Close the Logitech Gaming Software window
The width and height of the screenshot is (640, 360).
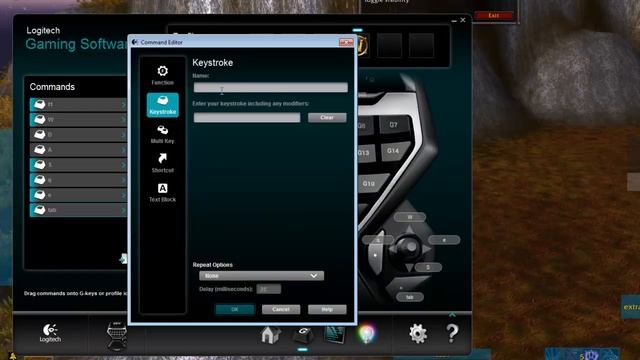tap(463, 20)
